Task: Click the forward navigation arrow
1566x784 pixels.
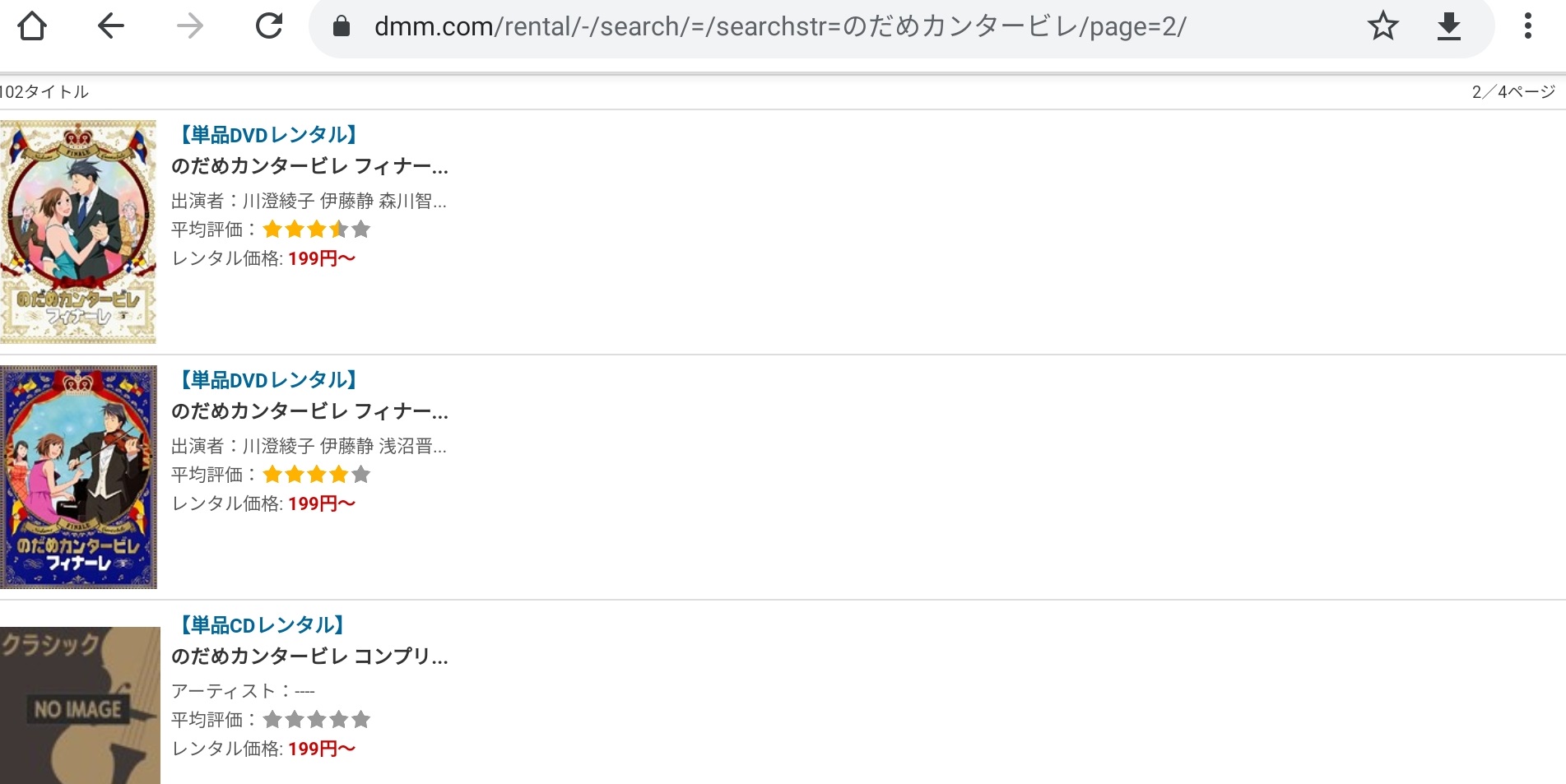Action: click(190, 26)
